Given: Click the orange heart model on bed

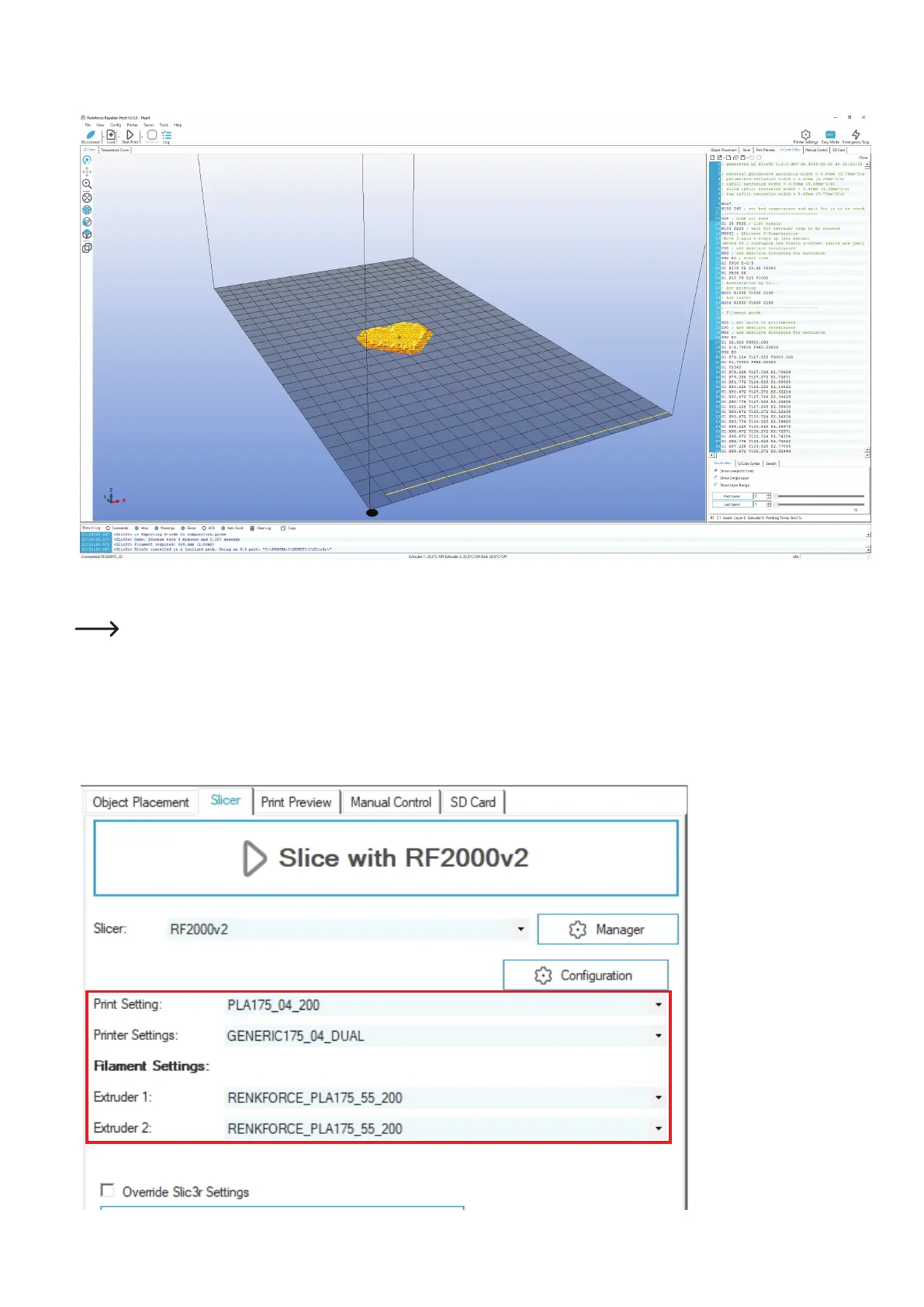Looking at the screenshot, I should click(x=394, y=338).
